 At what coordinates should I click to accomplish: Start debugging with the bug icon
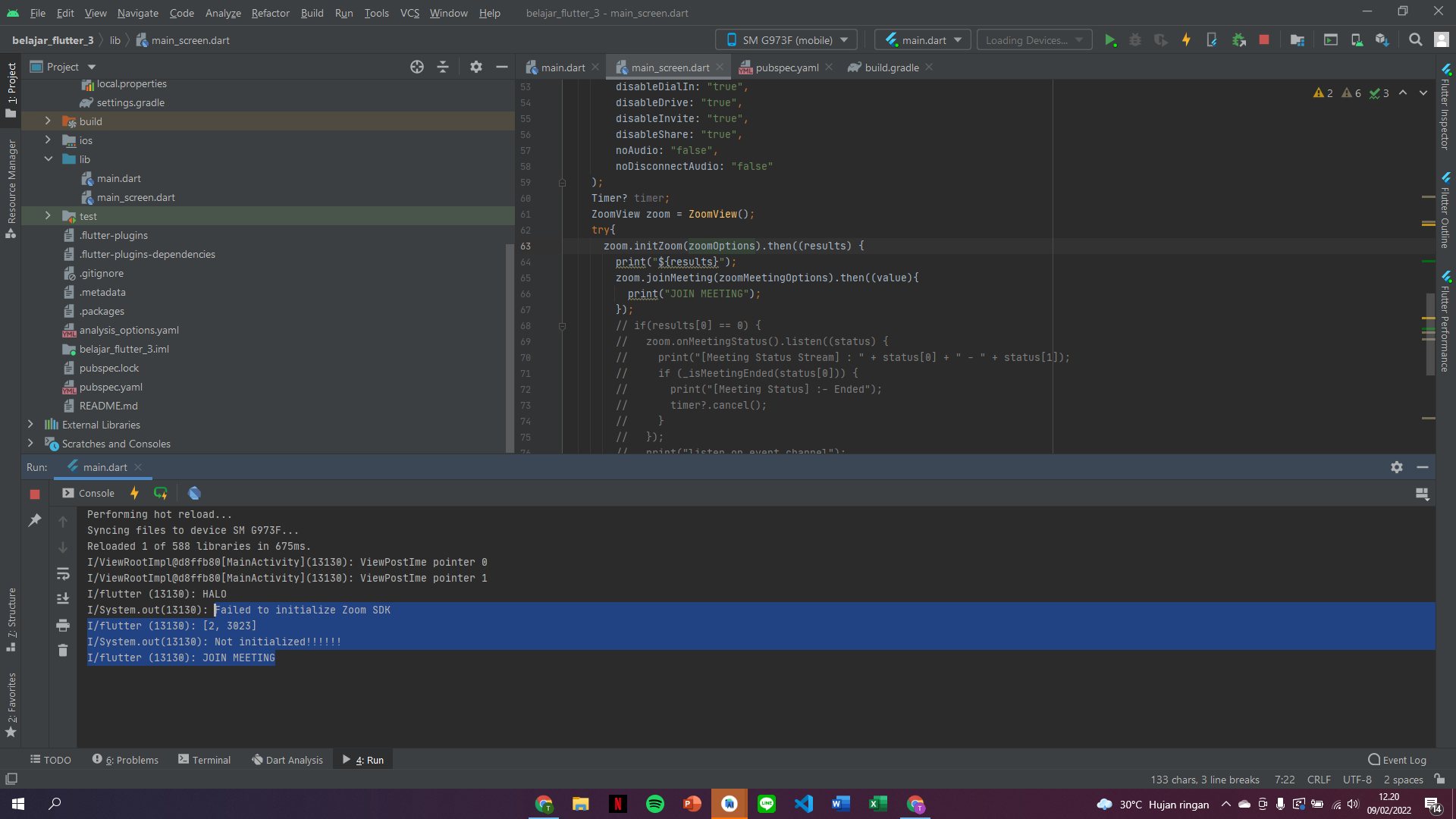pyautogui.click(x=1135, y=39)
